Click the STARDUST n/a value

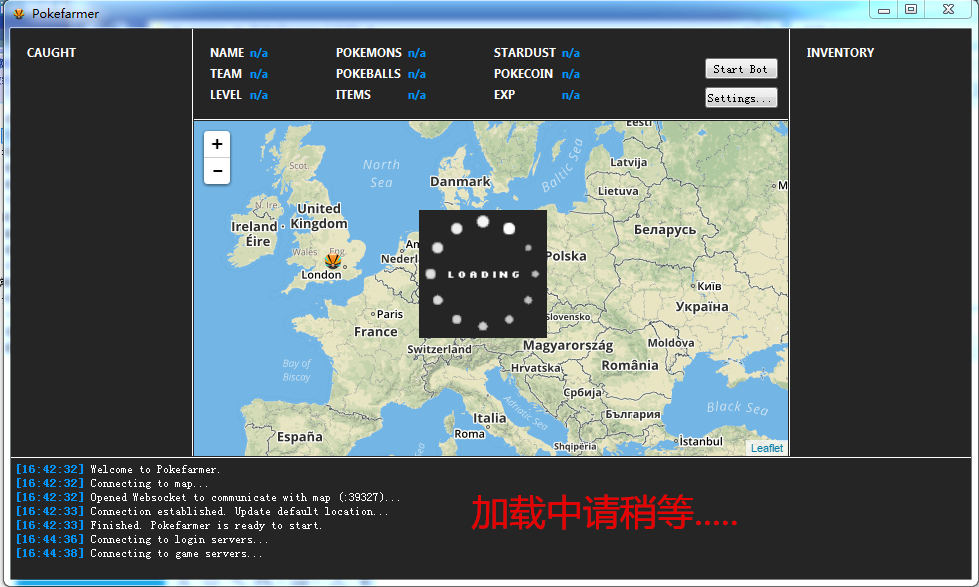coord(570,53)
